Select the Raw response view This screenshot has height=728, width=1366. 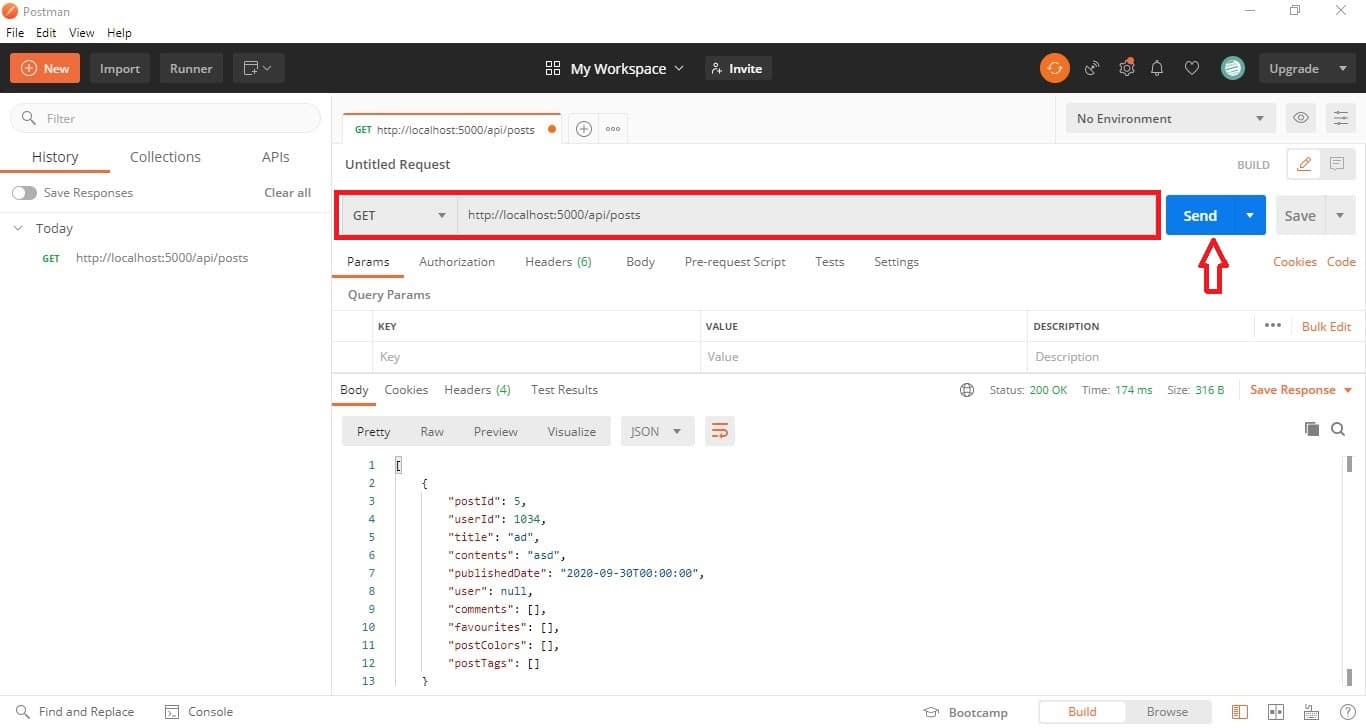pyautogui.click(x=432, y=431)
